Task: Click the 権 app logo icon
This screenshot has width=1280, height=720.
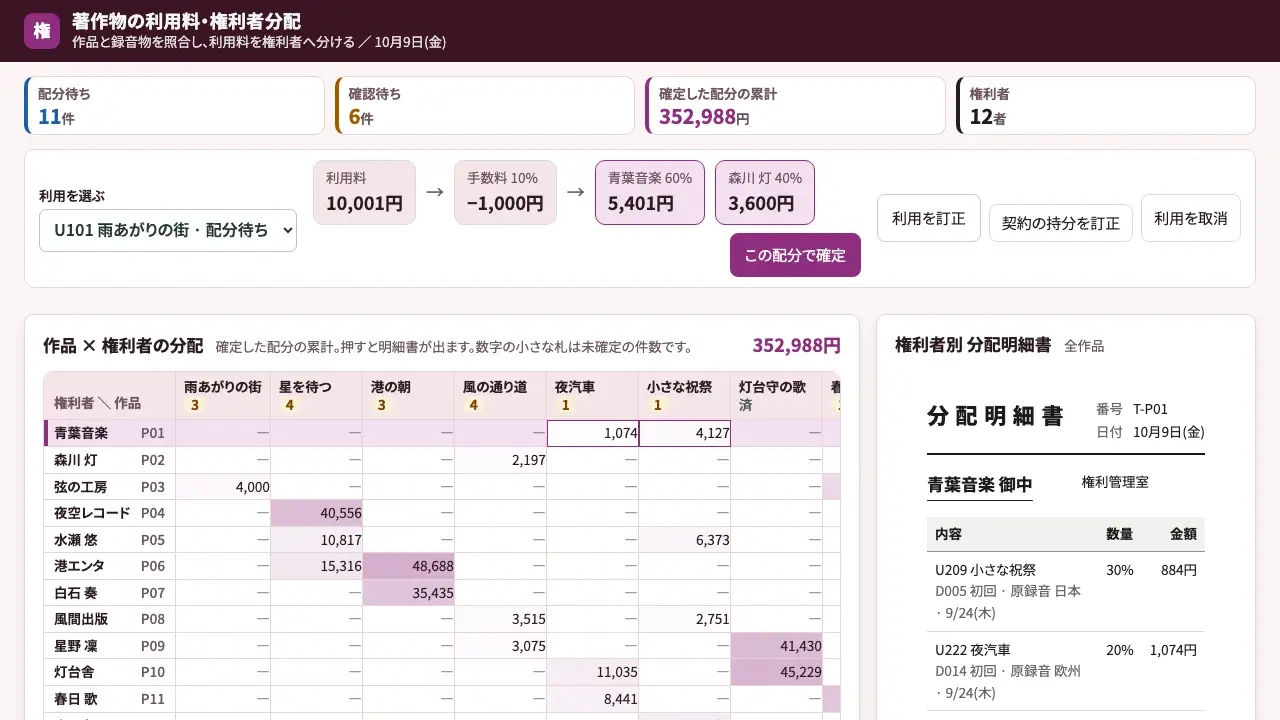Action: click(x=42, y=31)
